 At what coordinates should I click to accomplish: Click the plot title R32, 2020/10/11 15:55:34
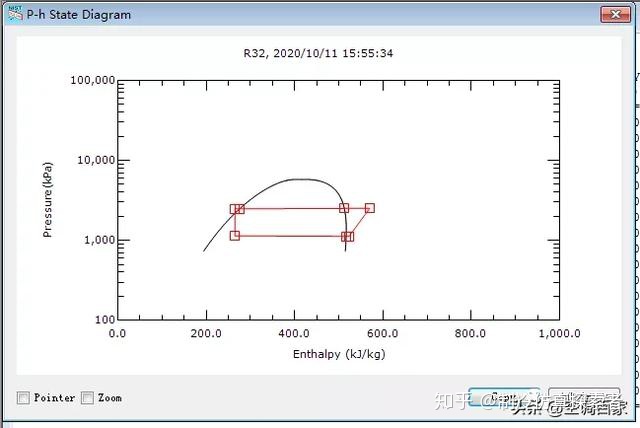pyautogui.click(x=318, y=53)
